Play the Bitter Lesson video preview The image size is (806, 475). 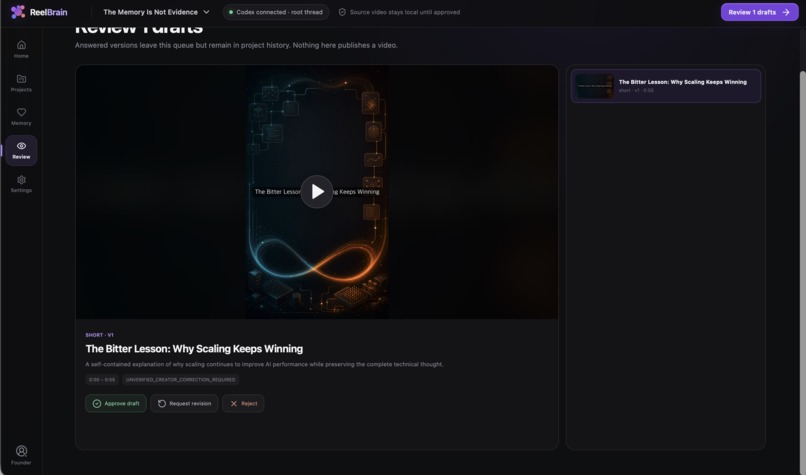pos(317,192)
